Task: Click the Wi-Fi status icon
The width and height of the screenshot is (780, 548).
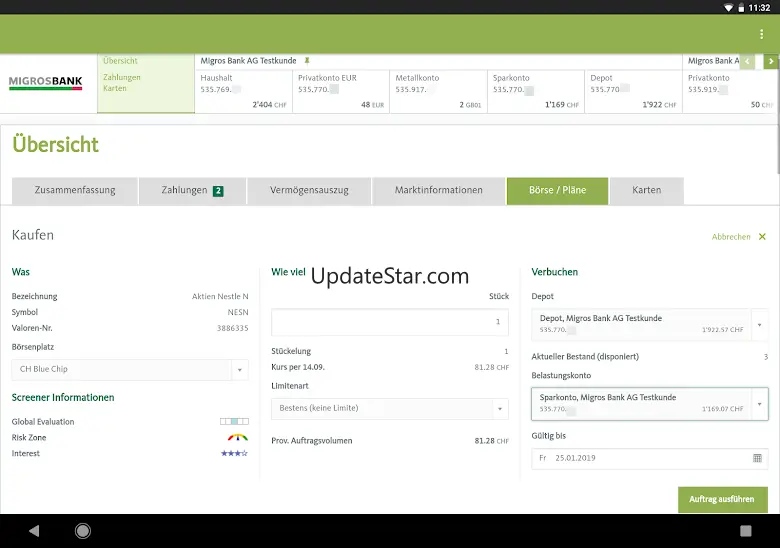Action: coord(728,7)
